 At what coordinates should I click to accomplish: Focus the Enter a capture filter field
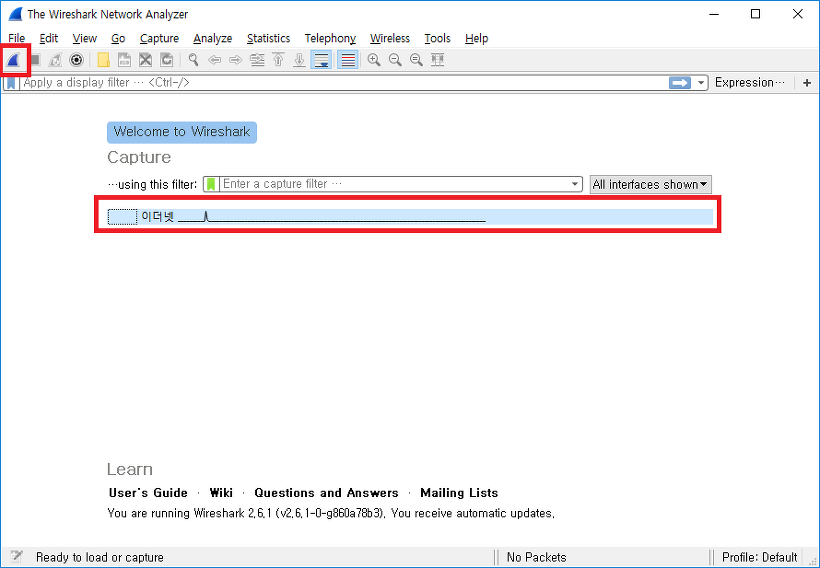395,184
